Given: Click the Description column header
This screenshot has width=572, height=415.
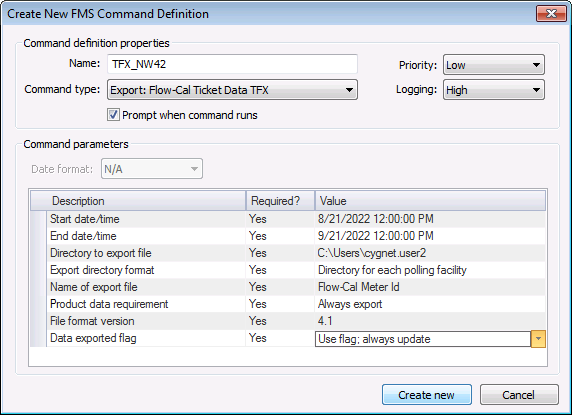Looking at the screenshot, I should [138, 201].
